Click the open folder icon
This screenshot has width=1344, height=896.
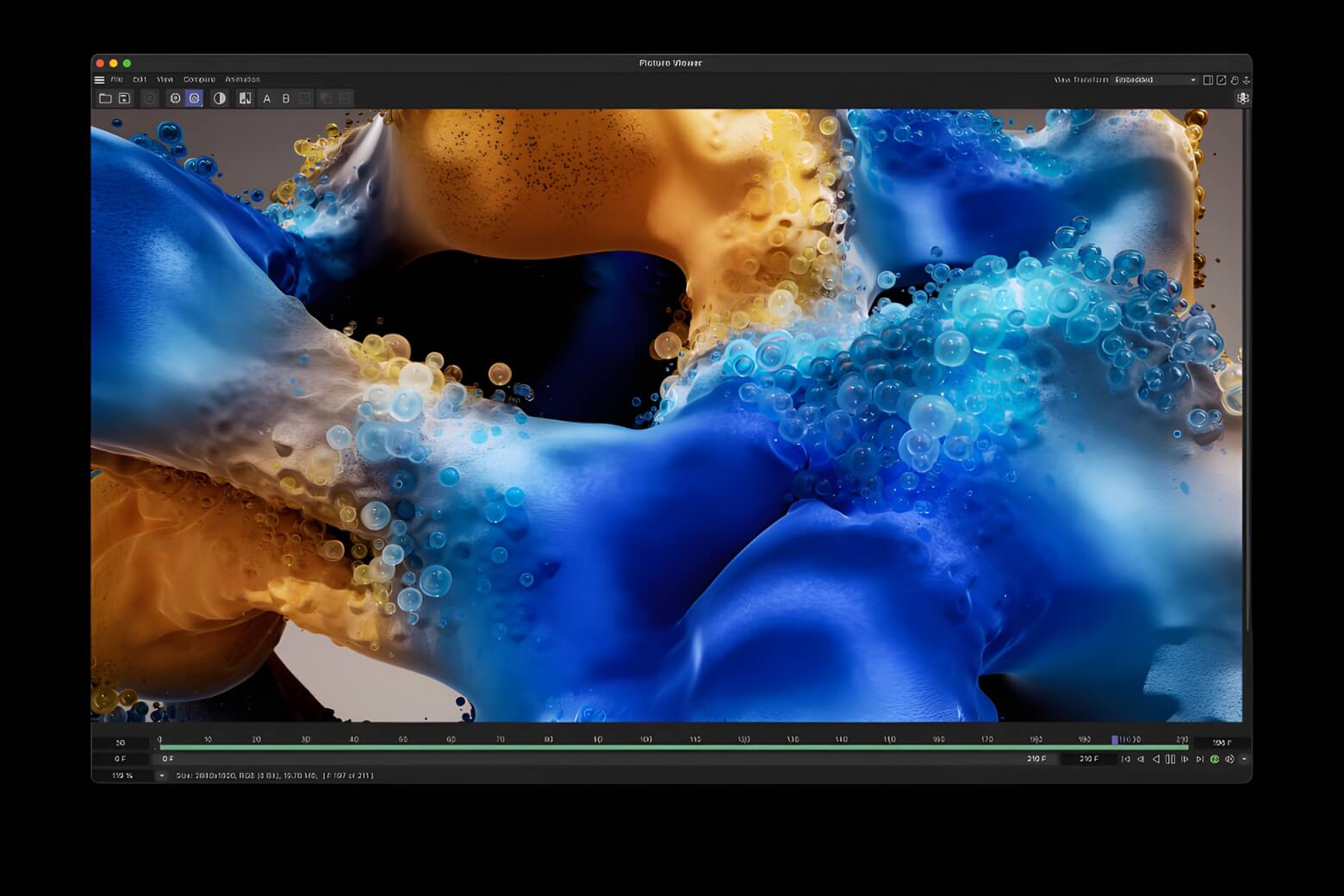[105, 99]
